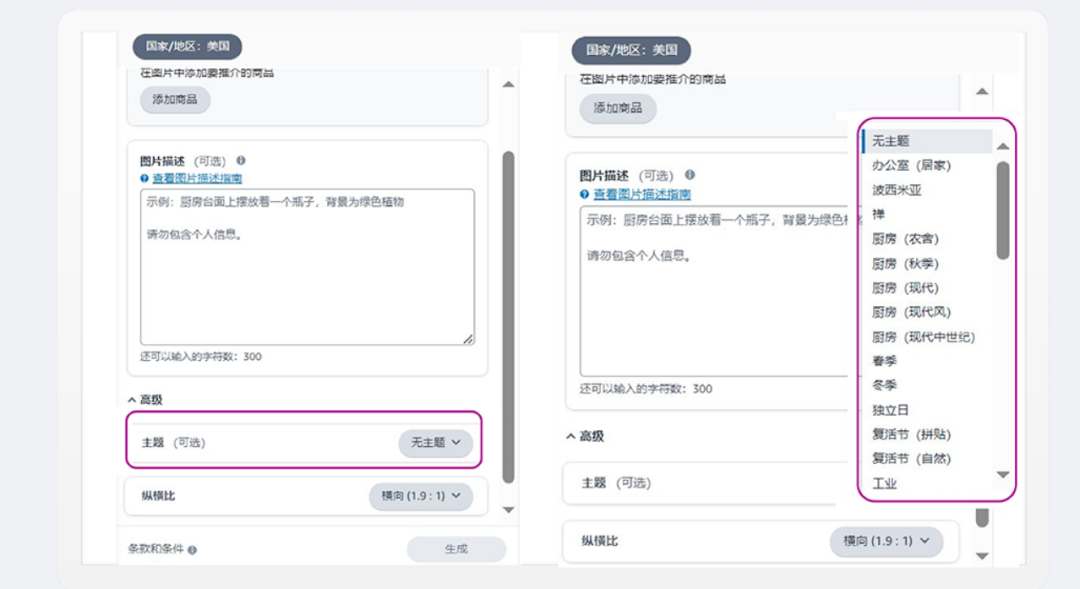
Task: Click the theme list scrollbar thumb
Action: pyautogui.click(x=1003, y=210)
